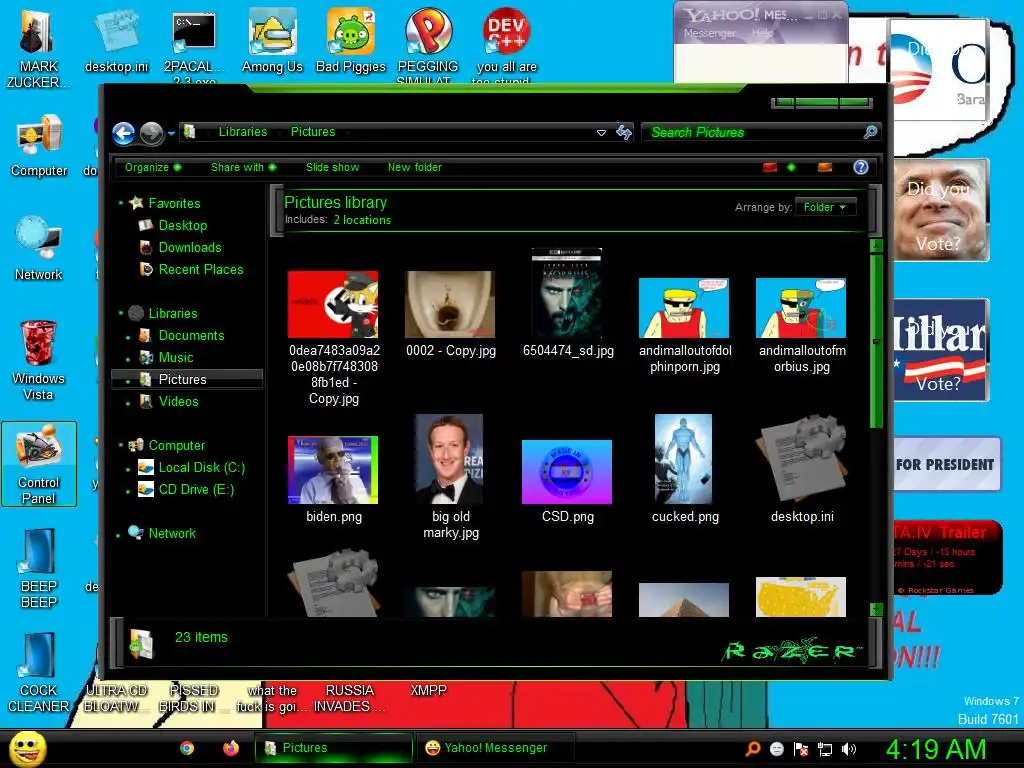The image size is (1024, 768).
Task: Click the Forward arrow in Explorer
Action: [x=152, y=133]
